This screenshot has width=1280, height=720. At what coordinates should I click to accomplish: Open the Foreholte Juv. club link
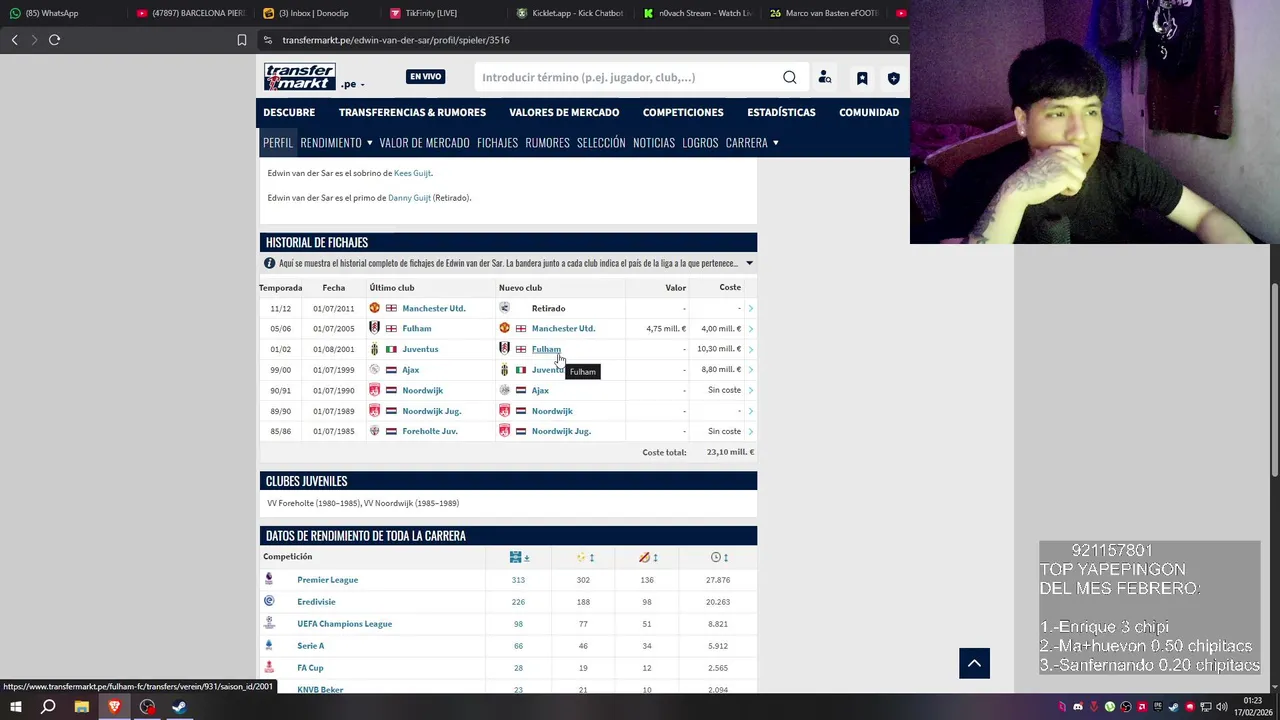coord(430,431)
